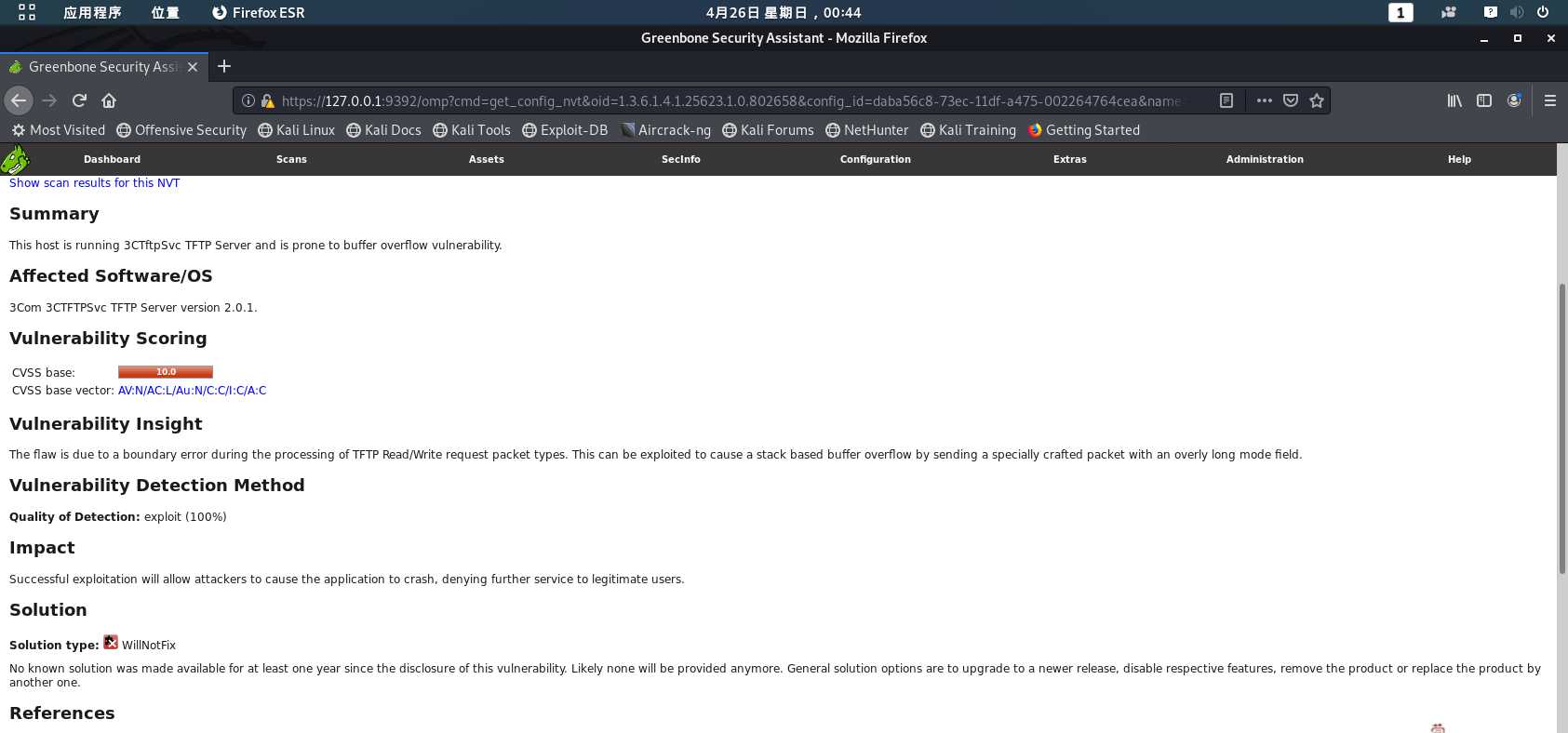The image size is (1568, 733).
Task: Open the Scans menu
Action: tap(291, 159)
